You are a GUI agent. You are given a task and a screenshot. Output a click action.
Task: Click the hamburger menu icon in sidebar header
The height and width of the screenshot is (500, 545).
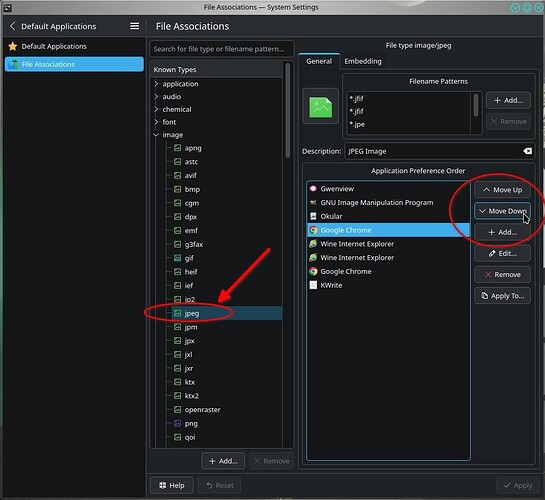click(135, 26)
